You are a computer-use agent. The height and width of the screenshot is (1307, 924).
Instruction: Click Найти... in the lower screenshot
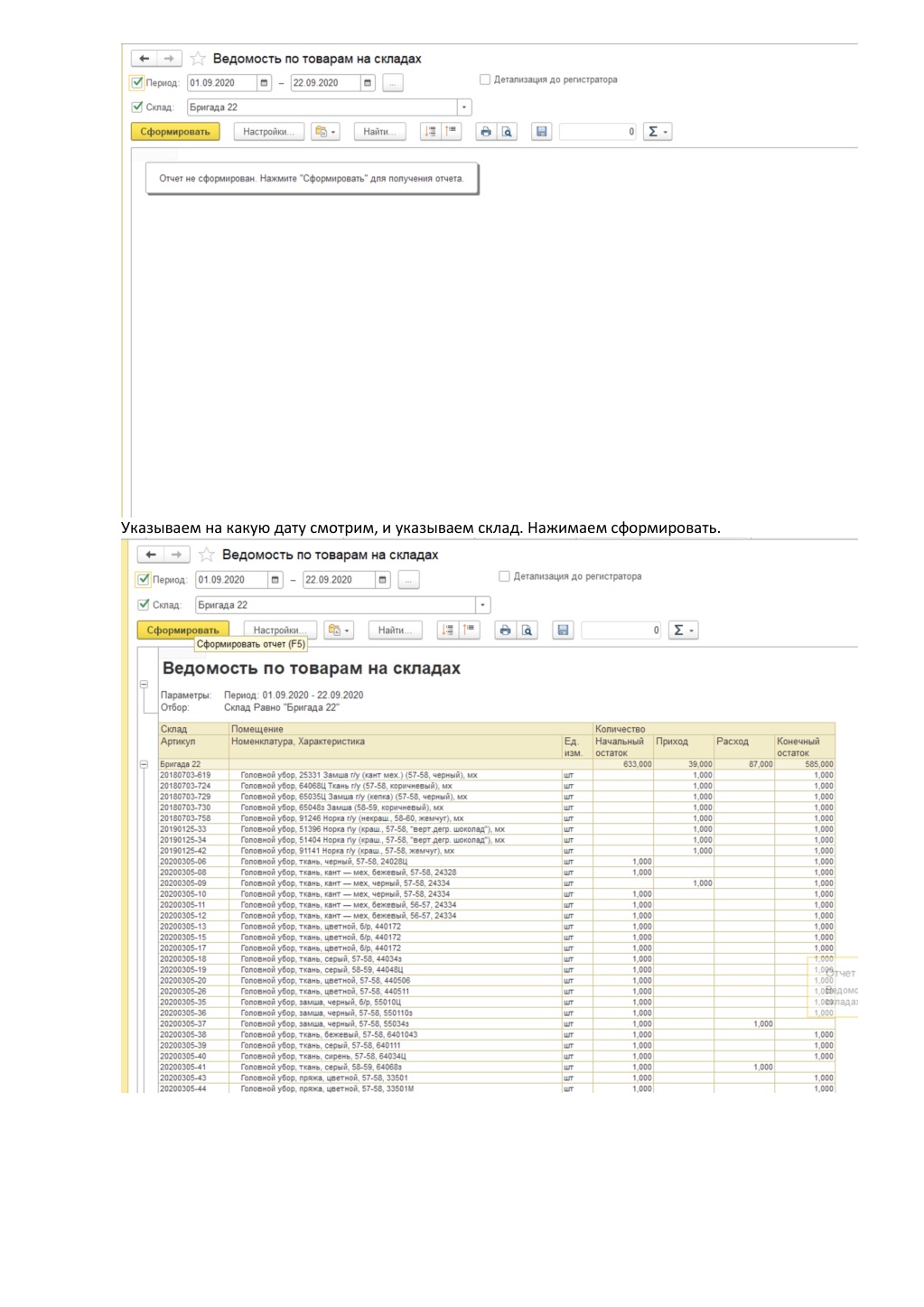(x=395, y=630)
